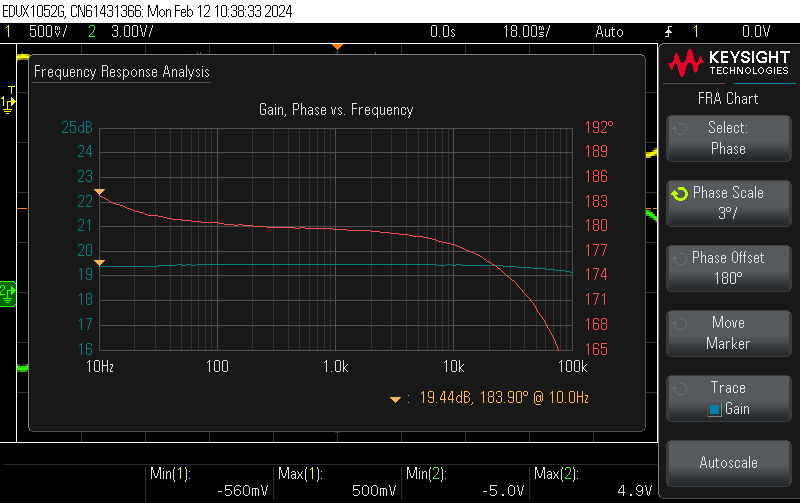The width and height of the screenshot is (800, 503).
Task: Click the 10Hz frequency axis label
Action: pyautogui.click(x=100, y=366)
